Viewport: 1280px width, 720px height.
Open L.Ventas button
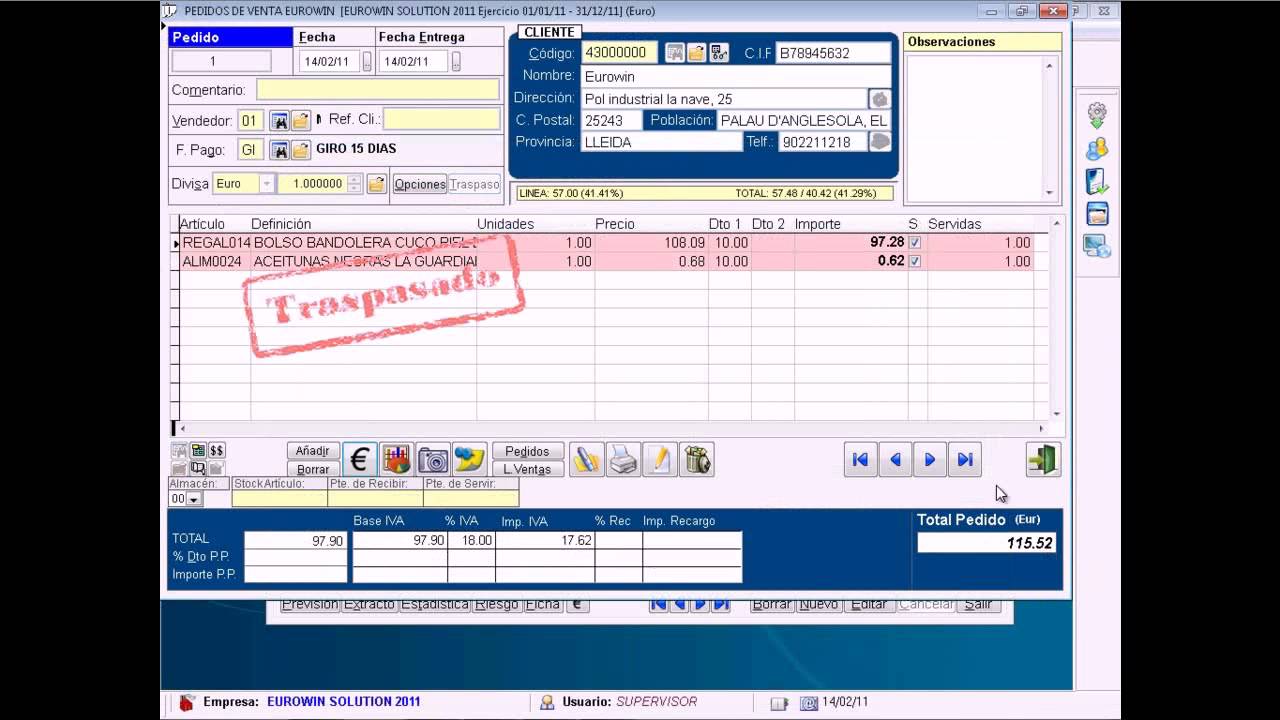(527, 469)
